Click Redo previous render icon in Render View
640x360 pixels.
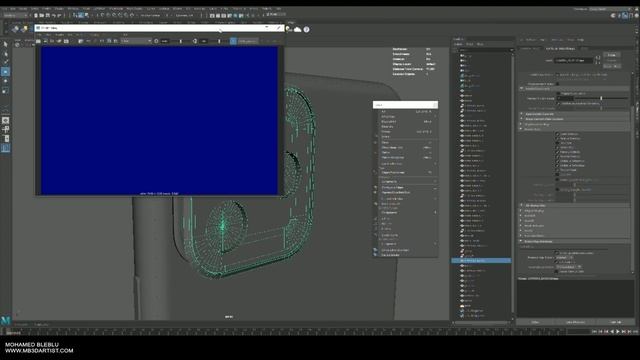coord(38,41)
